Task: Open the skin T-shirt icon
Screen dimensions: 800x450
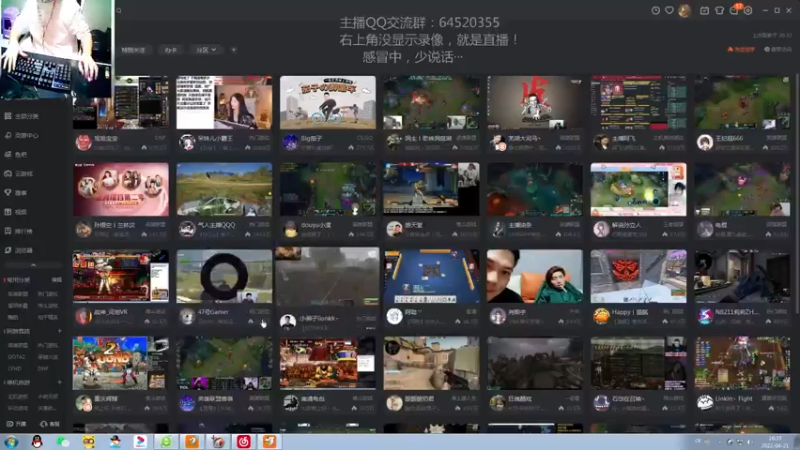Action: (719, 10)
